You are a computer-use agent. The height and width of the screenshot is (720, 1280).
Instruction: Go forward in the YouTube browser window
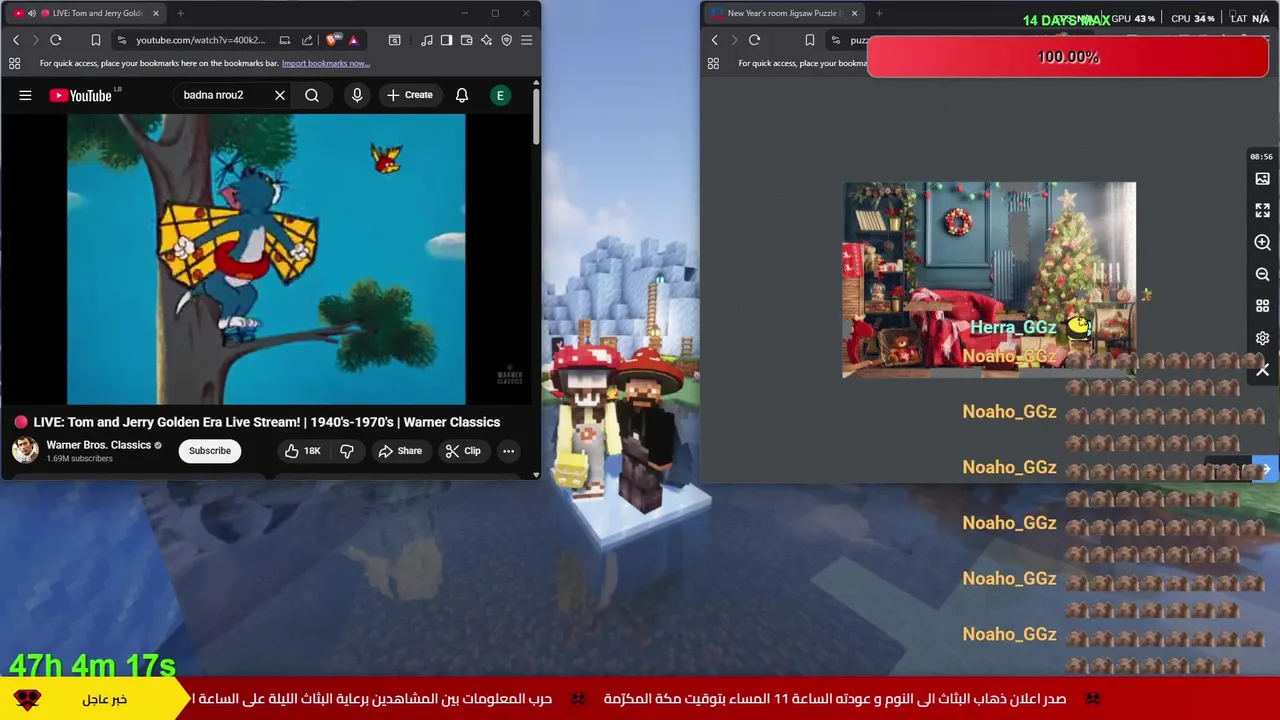pyautogui.click(x=35, y=40)
